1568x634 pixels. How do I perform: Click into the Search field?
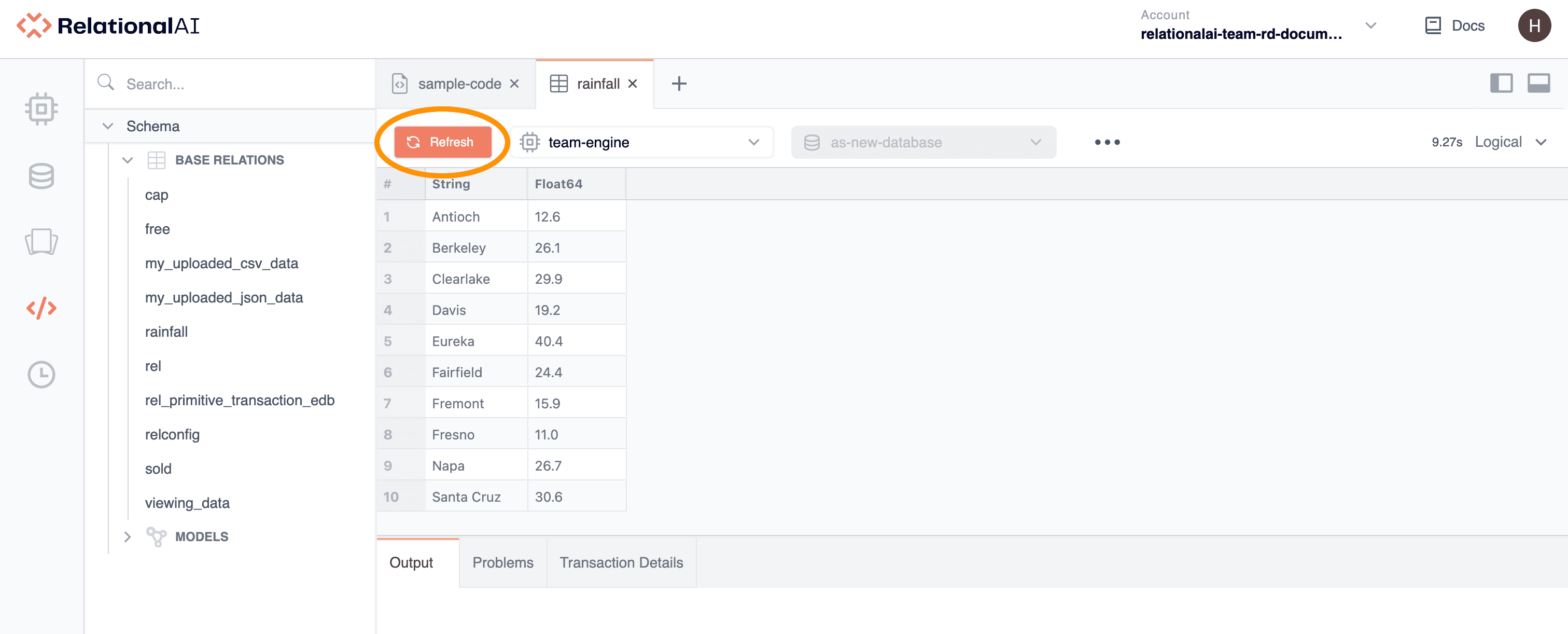244,84
